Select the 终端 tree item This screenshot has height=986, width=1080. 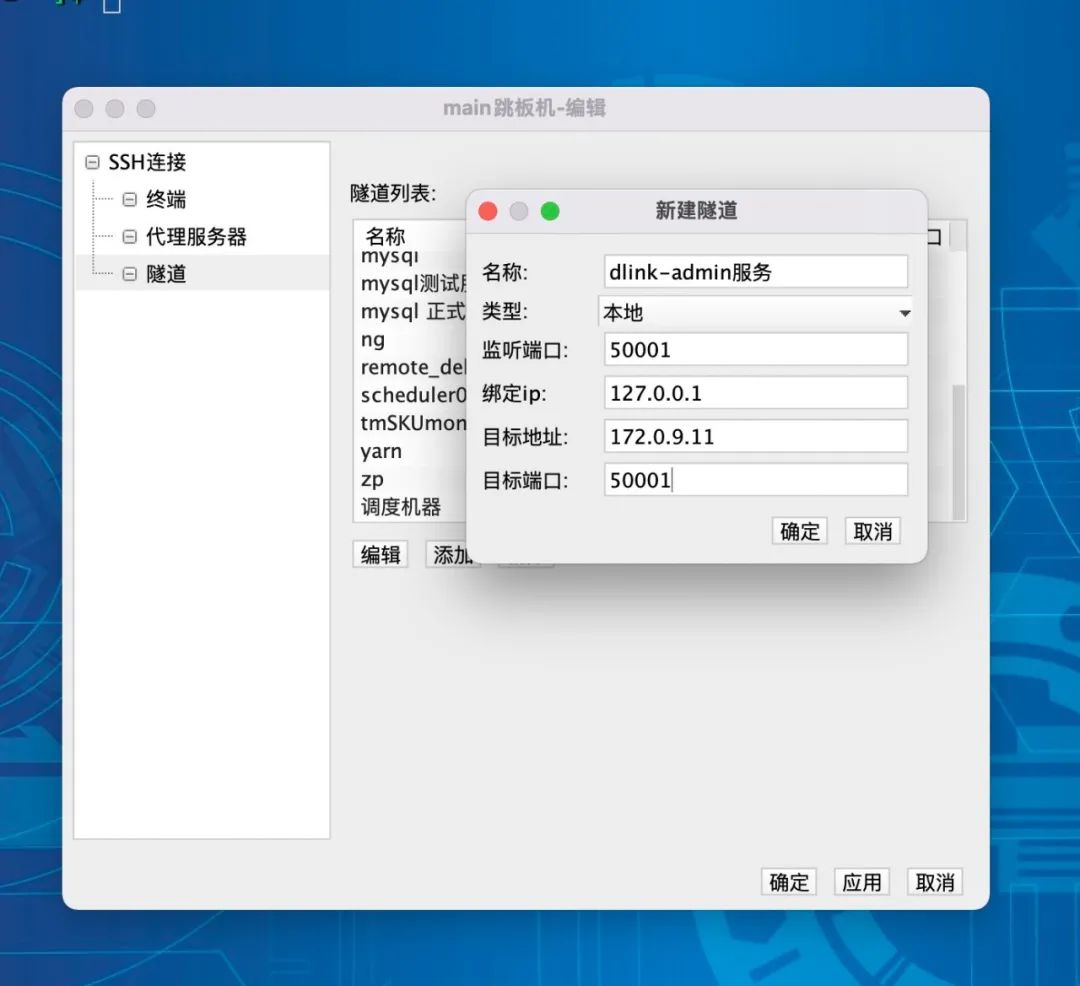[x=165, y=200]
